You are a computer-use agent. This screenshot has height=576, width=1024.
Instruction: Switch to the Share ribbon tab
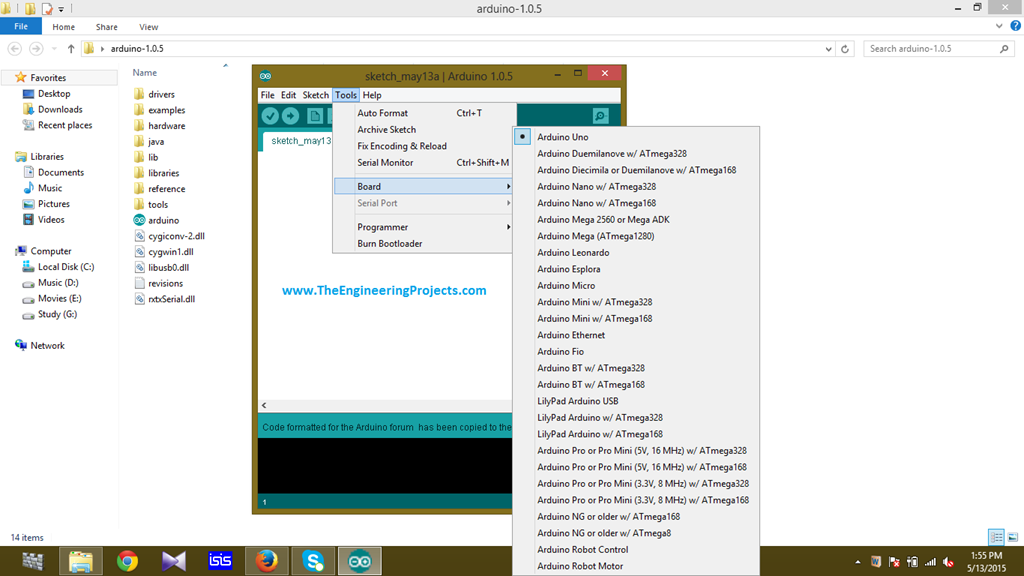(x=106, y=27)
